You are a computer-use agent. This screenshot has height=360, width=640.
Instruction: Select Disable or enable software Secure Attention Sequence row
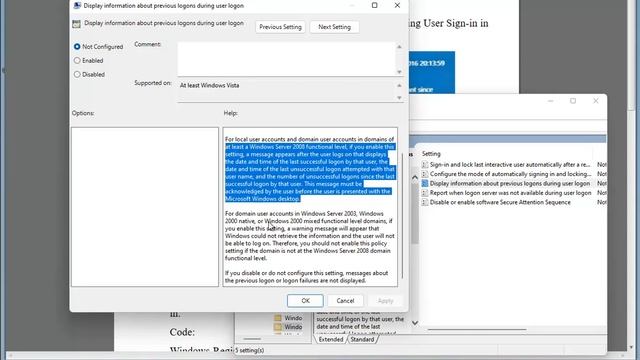[500, 202]
